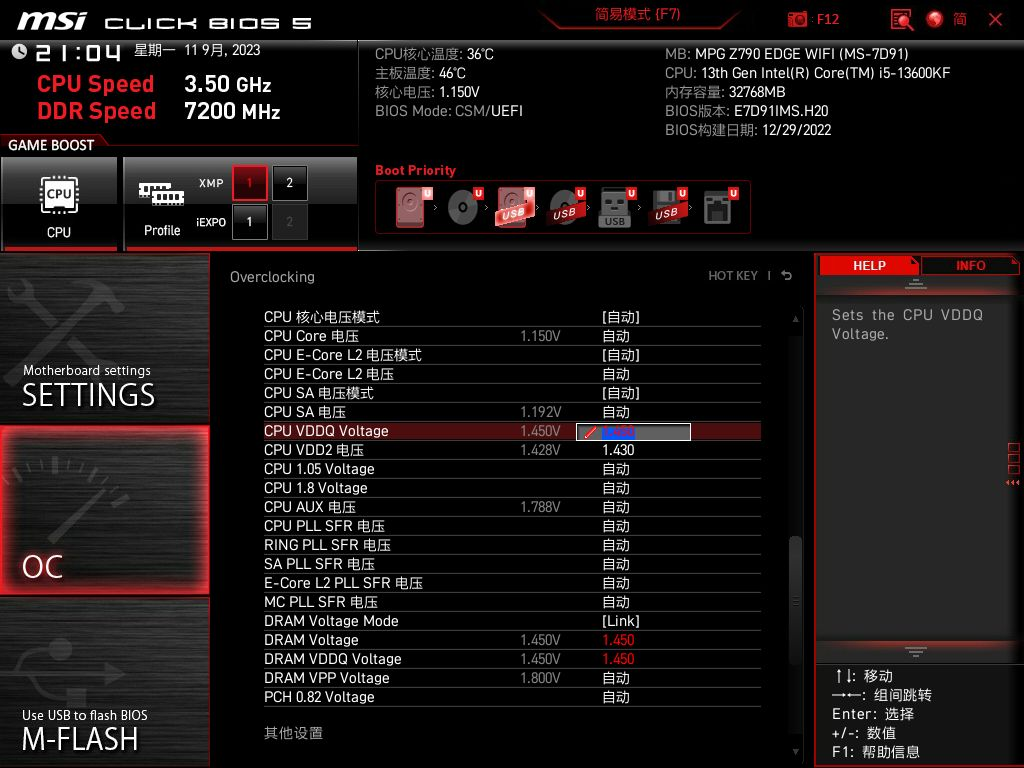
Task: Select the E-Core L2 PLL SFR 电压 row
Action: pos(512,583)
